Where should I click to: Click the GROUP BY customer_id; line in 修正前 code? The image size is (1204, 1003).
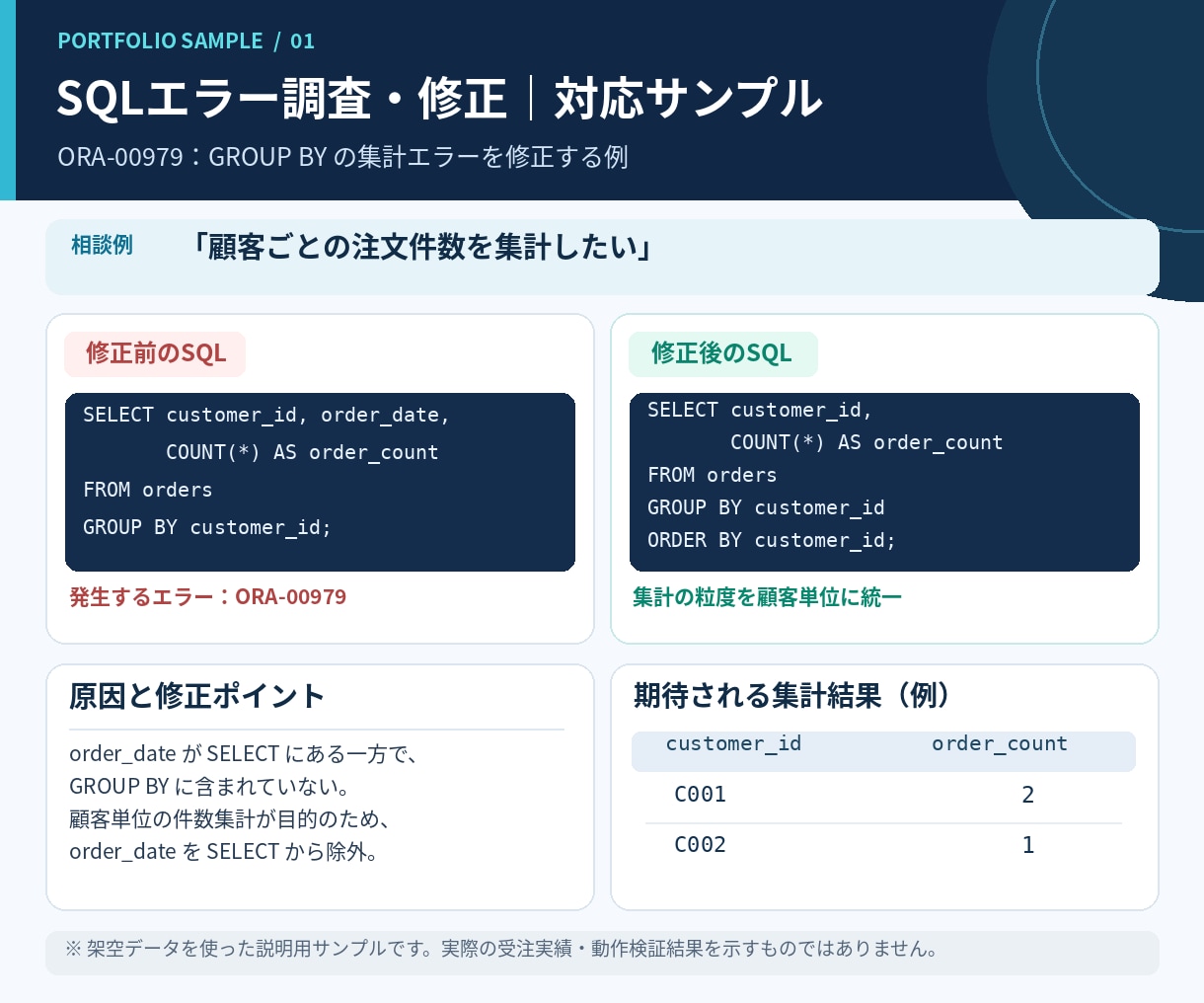tap(207, 528)
